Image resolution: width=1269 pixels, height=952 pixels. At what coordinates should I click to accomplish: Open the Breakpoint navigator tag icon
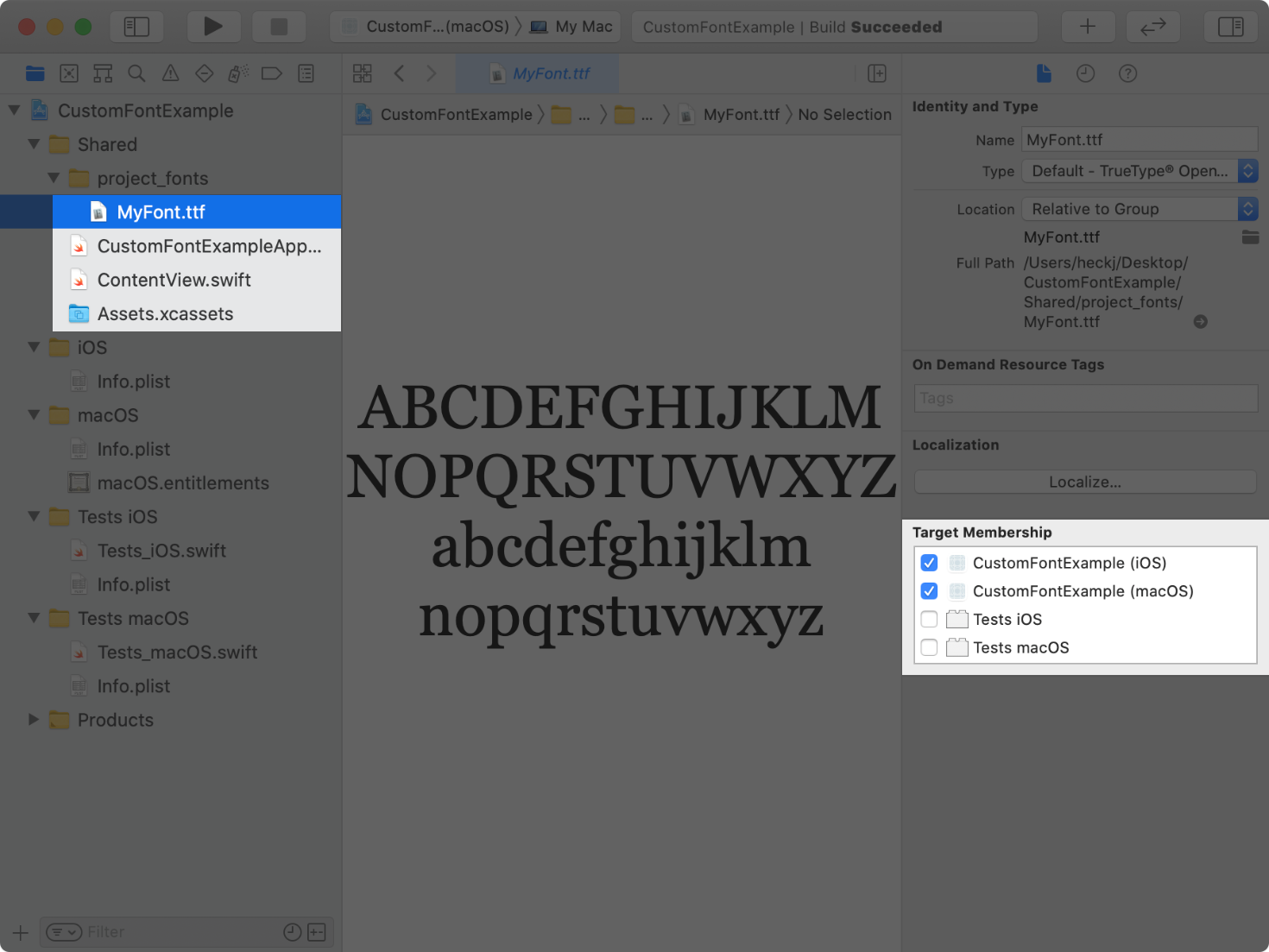[272, 73]
